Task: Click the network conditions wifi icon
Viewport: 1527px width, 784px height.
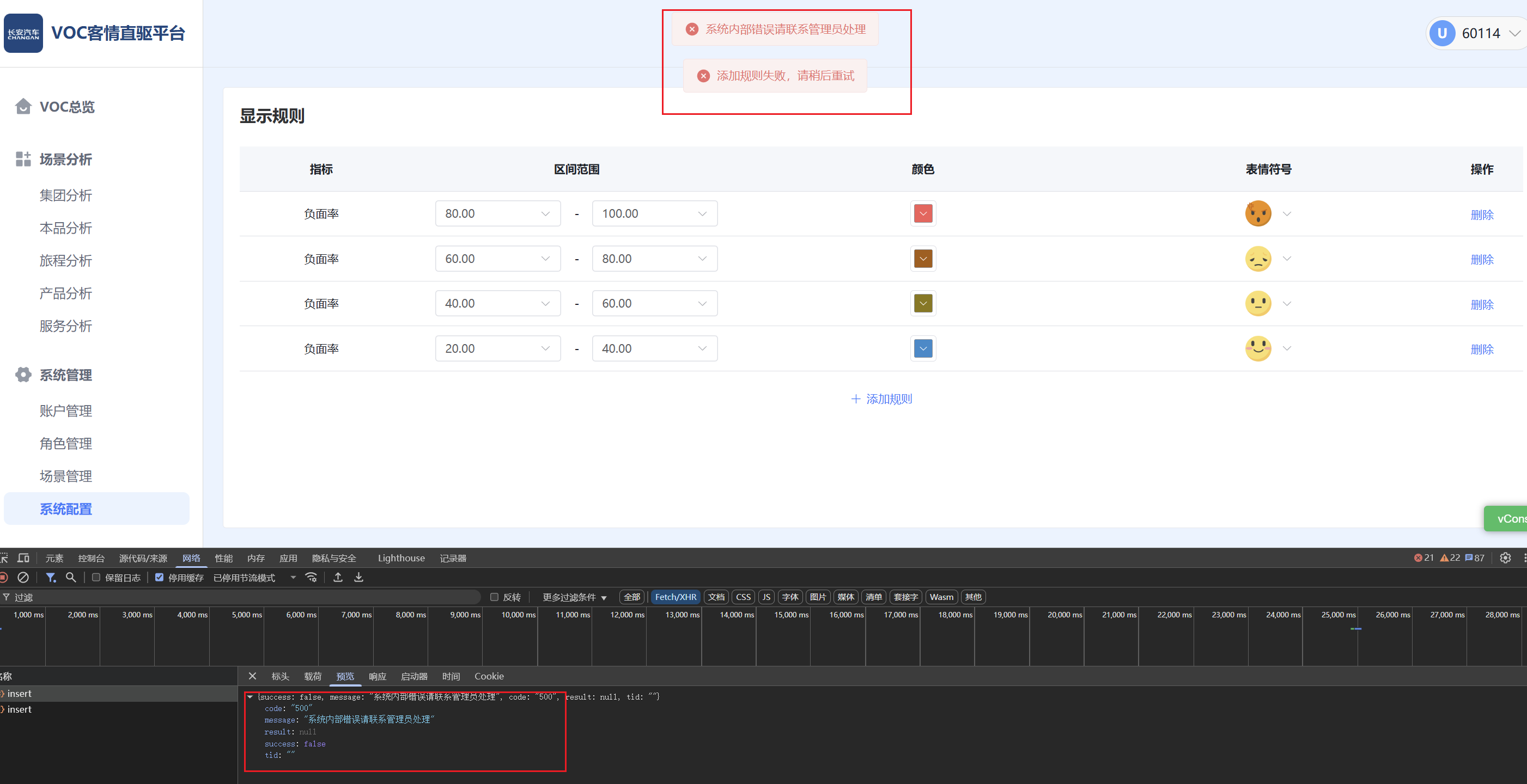Action: 311,577
